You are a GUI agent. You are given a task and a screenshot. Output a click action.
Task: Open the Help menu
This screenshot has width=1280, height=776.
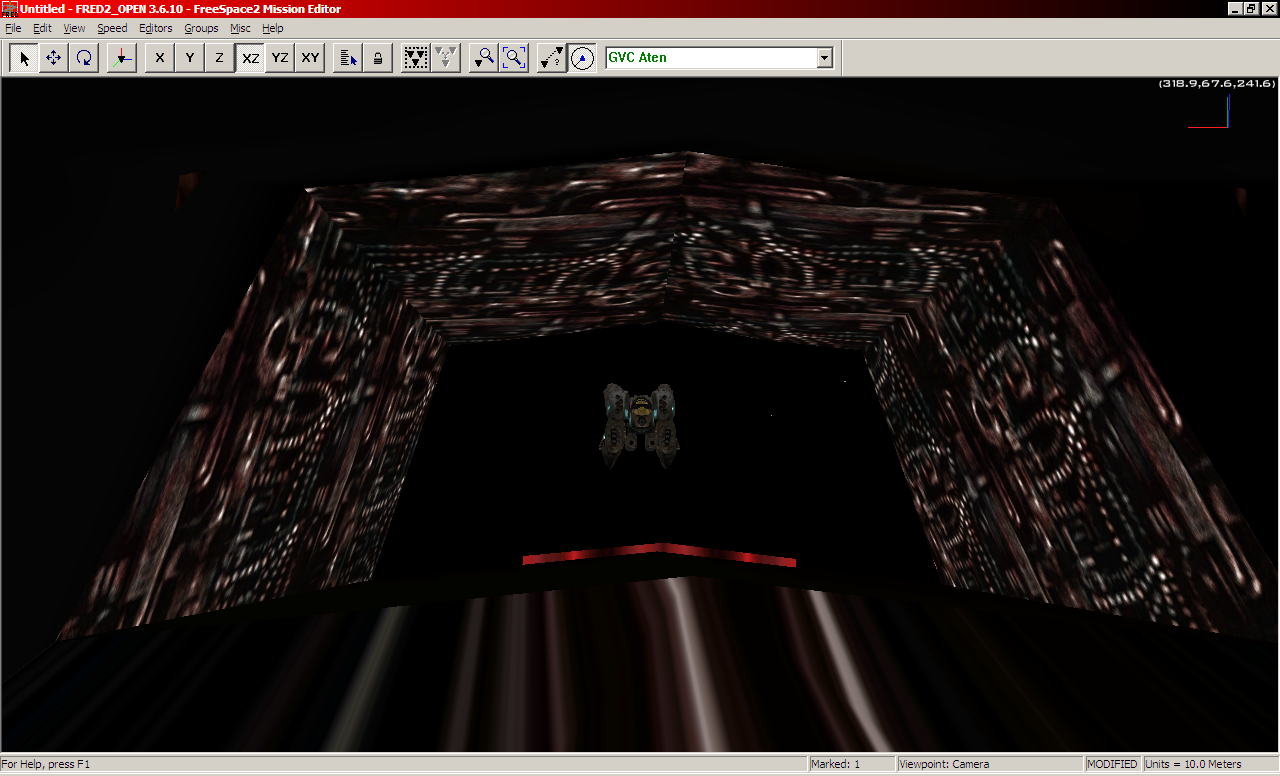click(273, 28)
